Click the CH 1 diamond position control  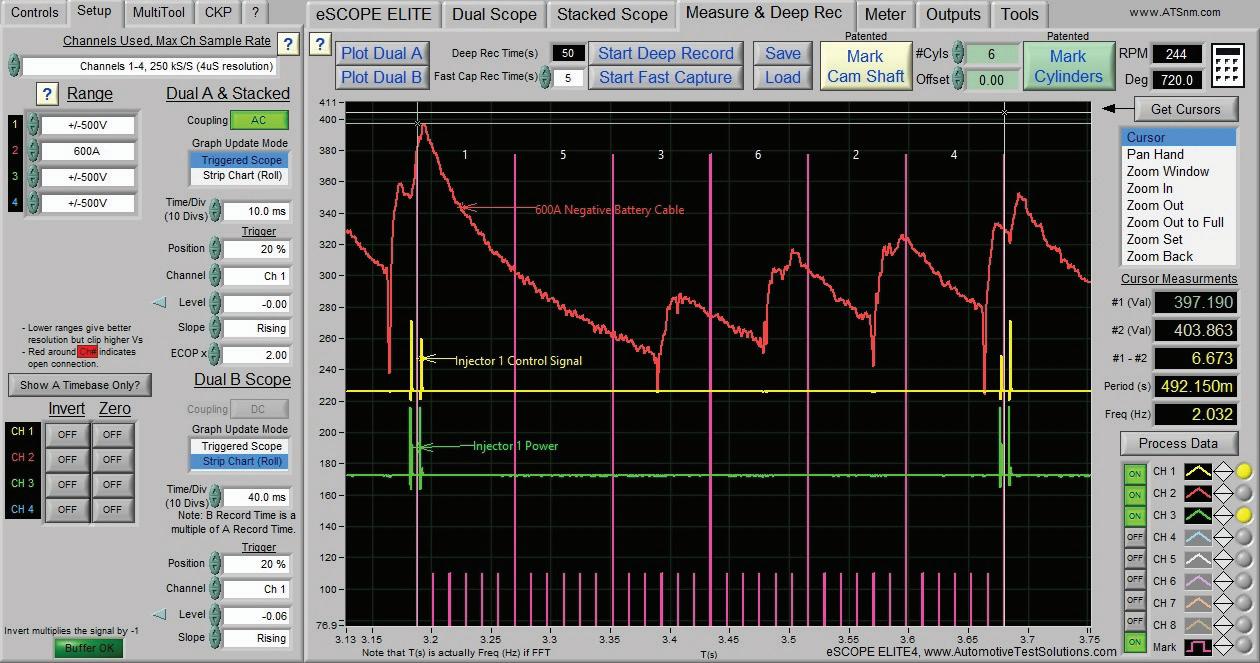[1224, 471]
